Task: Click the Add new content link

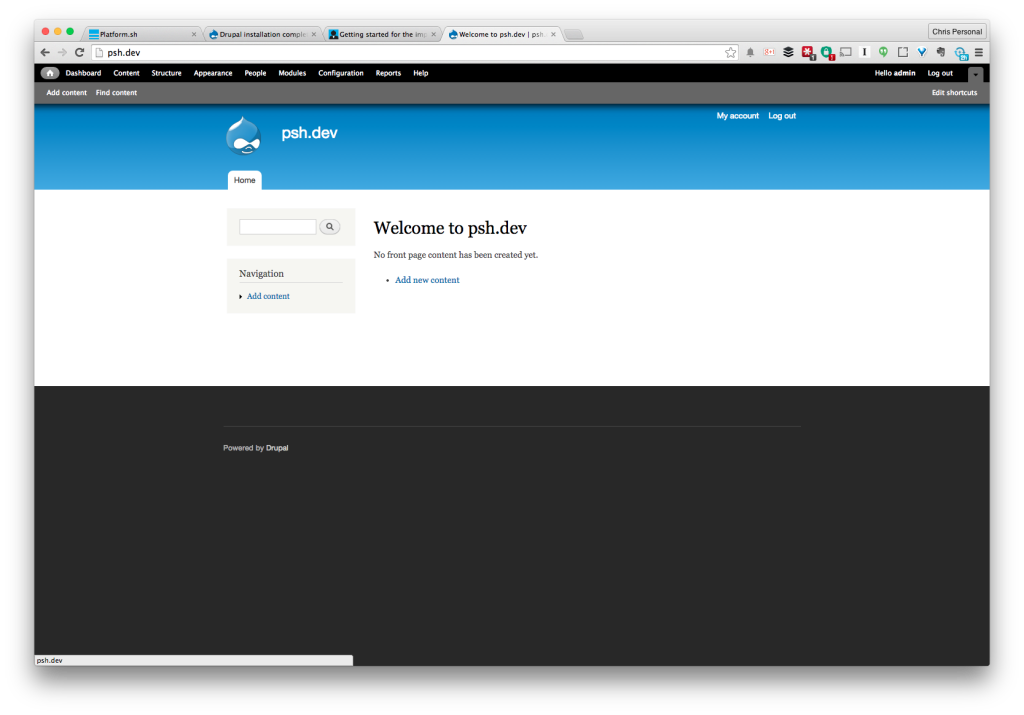Action: pyautogui.click(x=427, y=280)
